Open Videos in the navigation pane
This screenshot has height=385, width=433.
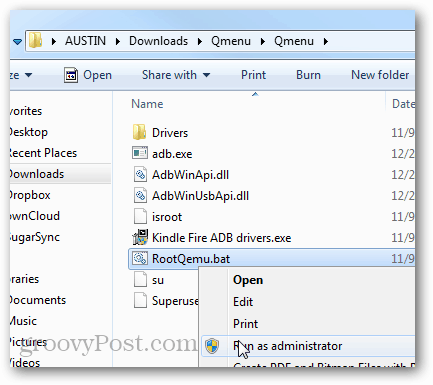coord(25,362)
